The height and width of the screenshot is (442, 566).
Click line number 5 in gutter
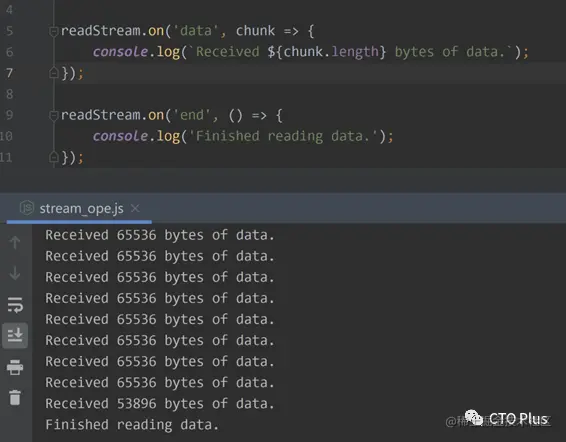pyautogui.click(x=10, y=31)
